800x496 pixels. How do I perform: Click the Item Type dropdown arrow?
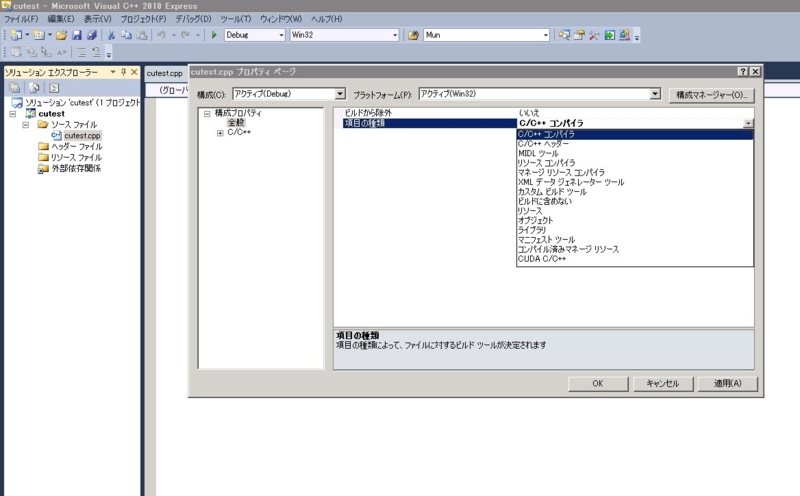[748, 123]
